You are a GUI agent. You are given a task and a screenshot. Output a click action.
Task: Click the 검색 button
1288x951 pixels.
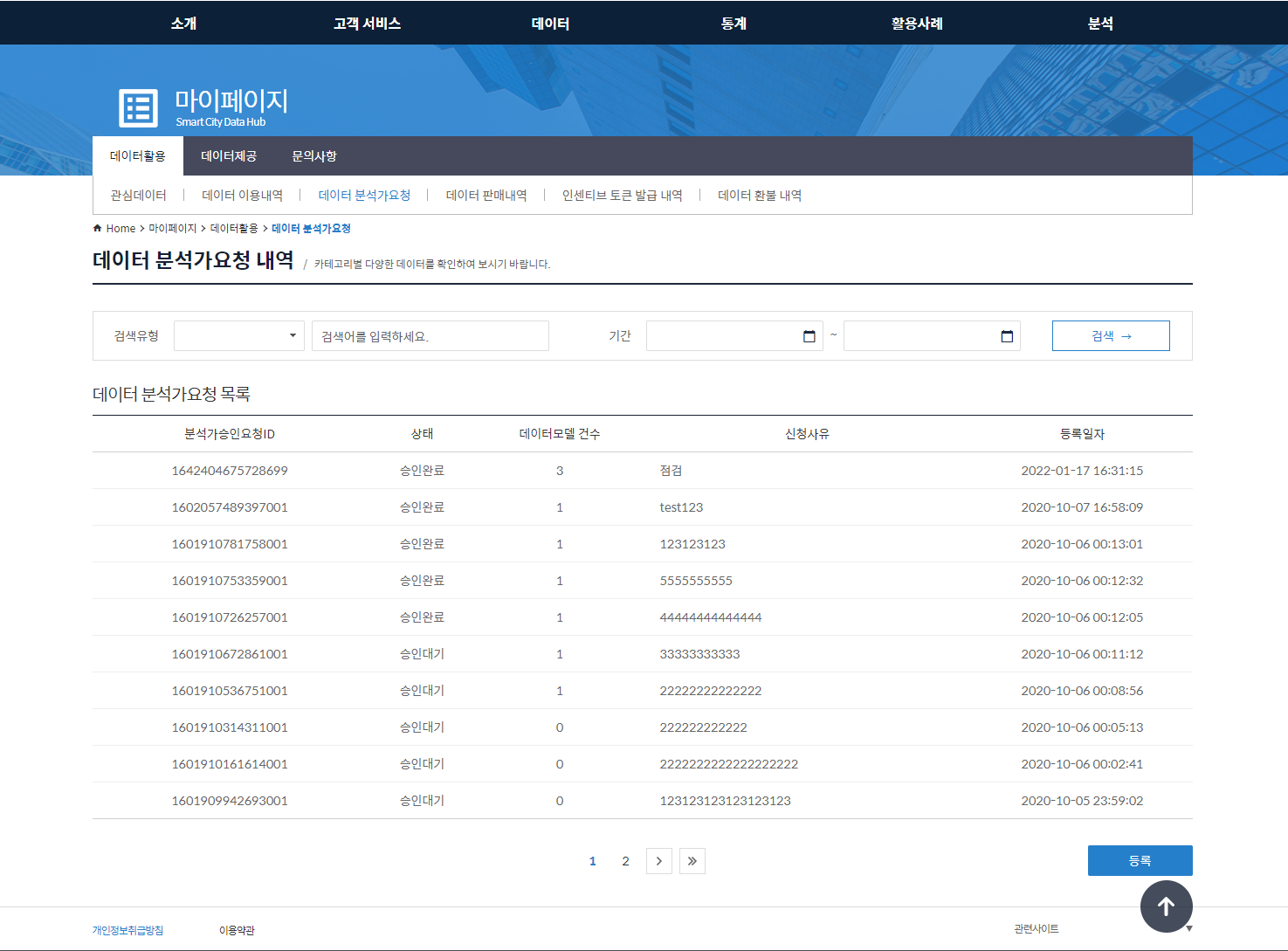point(1110,336)
